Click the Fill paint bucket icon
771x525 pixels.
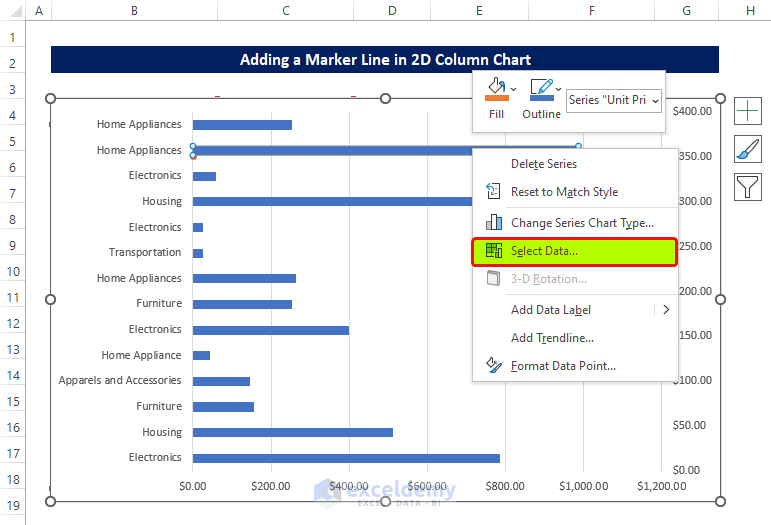496,90
